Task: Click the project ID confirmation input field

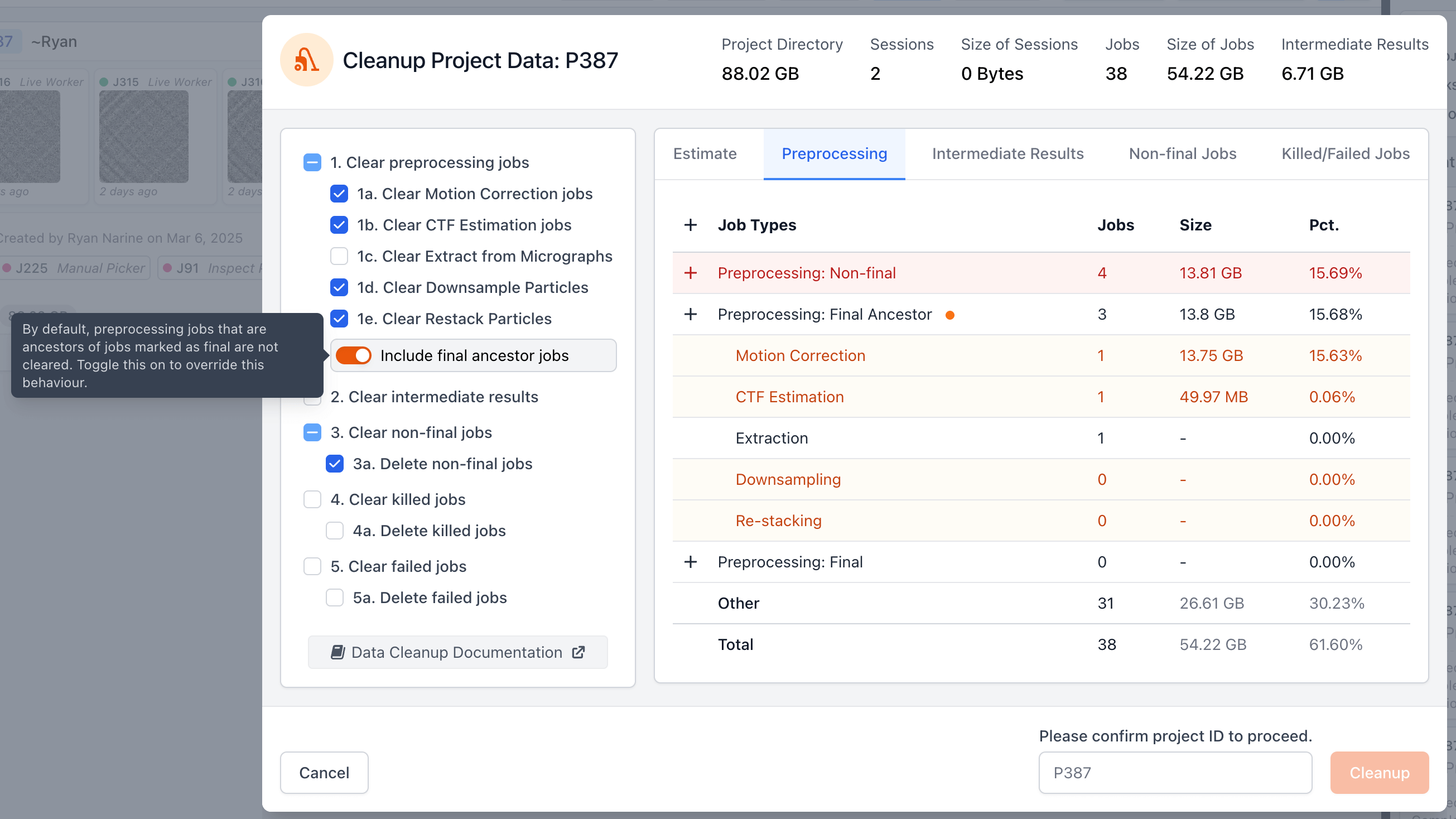Action: coord(1174,773)
